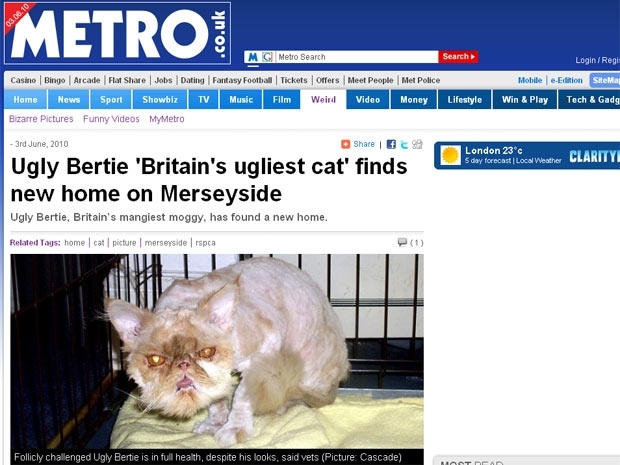The image size is (620, 465).
Task: Open the comments speech bubble icon
Action: click(402, 242)
